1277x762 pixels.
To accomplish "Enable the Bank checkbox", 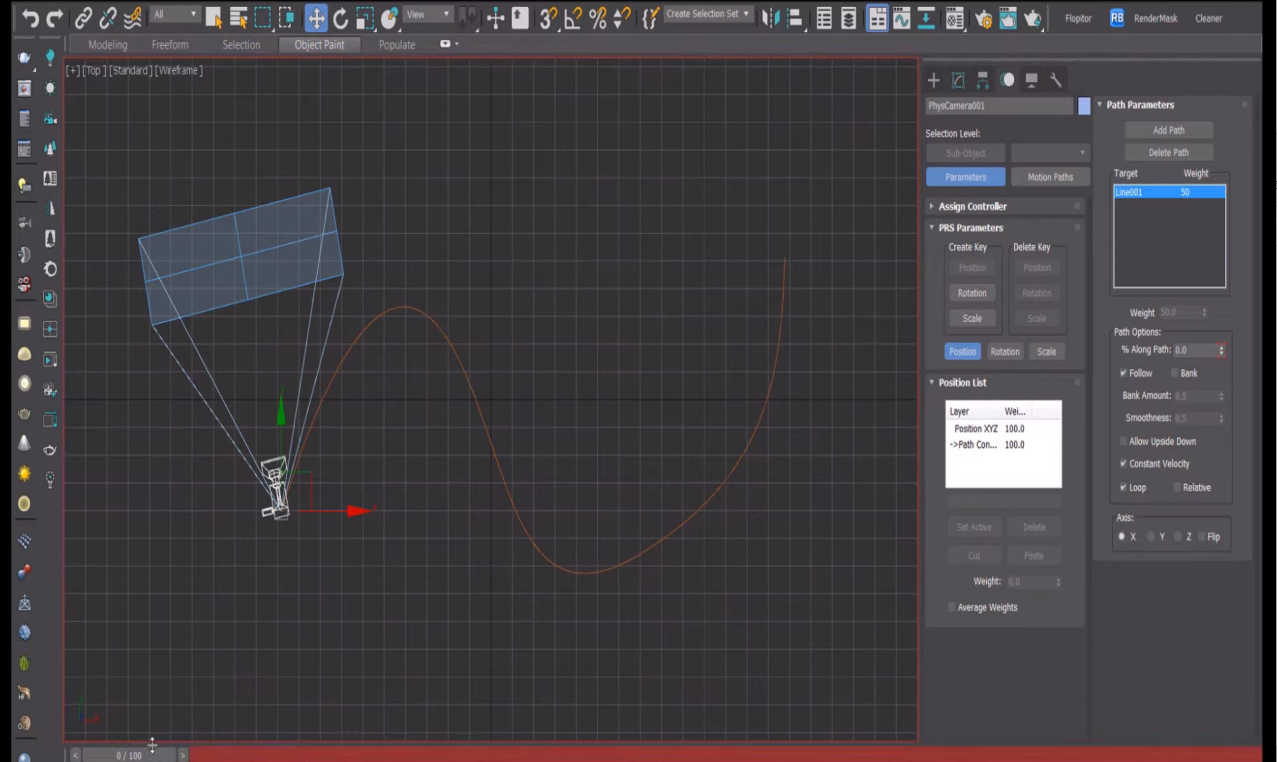I will click(1175, 373).
